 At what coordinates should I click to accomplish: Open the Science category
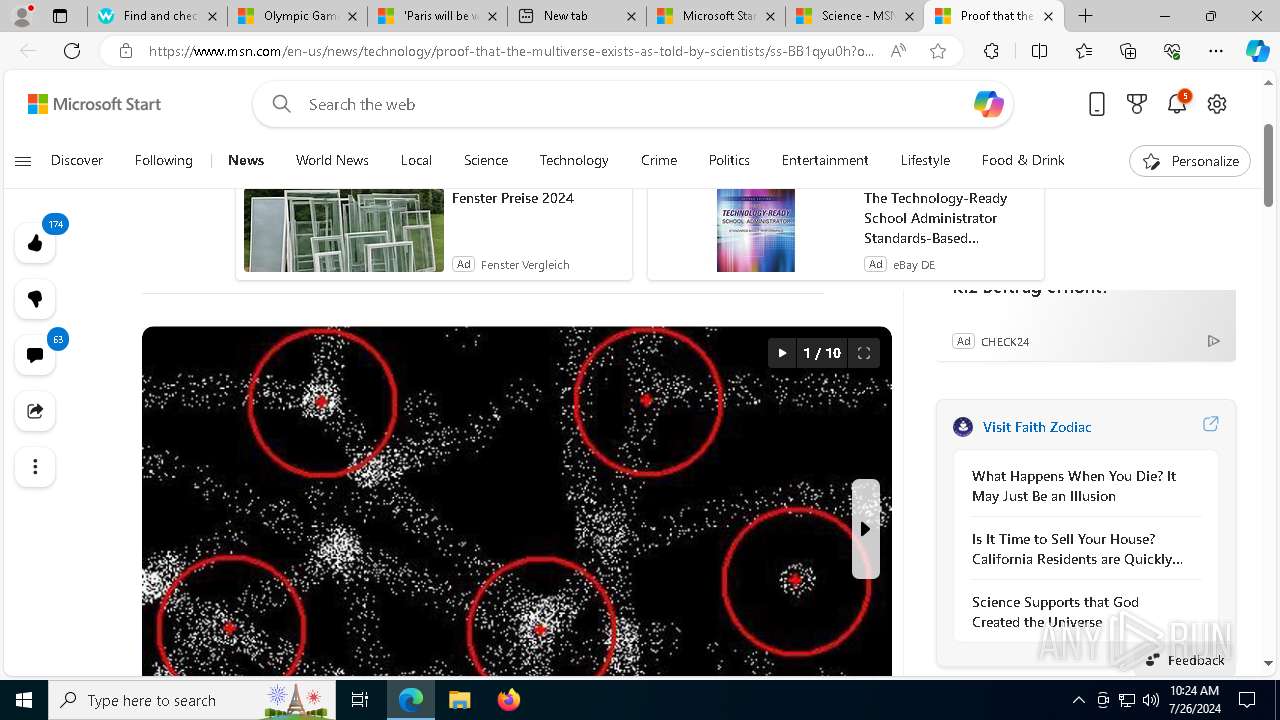pyautogui.click(x=486, y=160)
